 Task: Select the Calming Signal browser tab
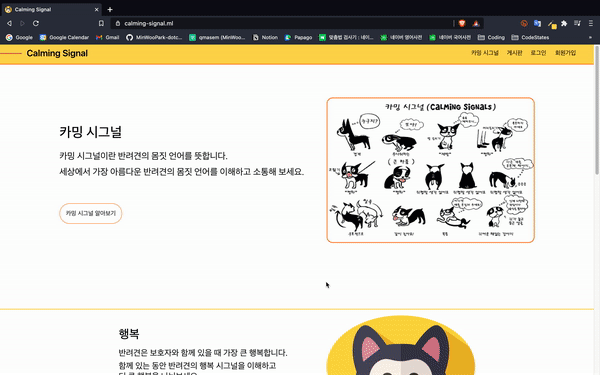51,10
